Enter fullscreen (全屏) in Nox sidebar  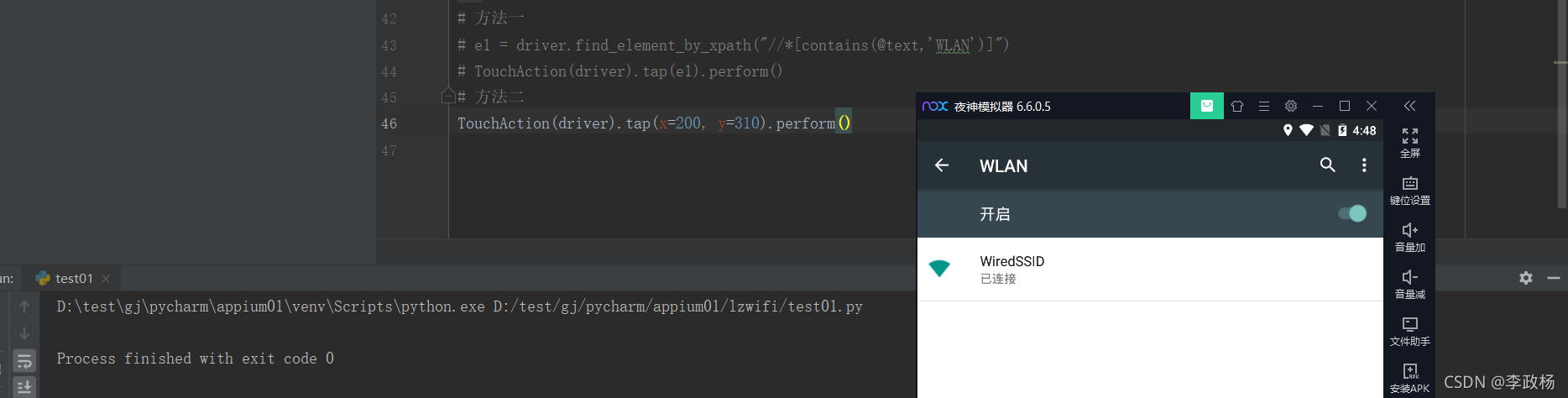click(x=1409, y=142)
